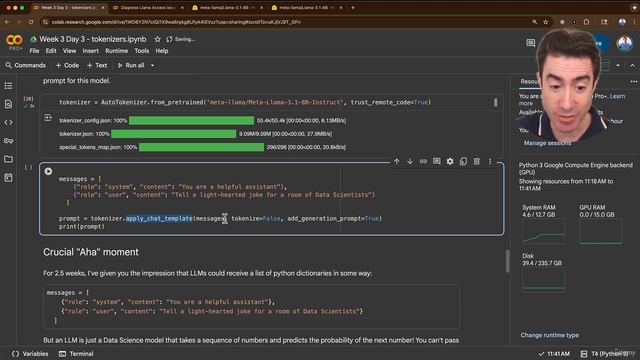Collapse header chevron at top right
This screenshot has height=360, width=640.
pyautogui.click(x=632, y=65)
